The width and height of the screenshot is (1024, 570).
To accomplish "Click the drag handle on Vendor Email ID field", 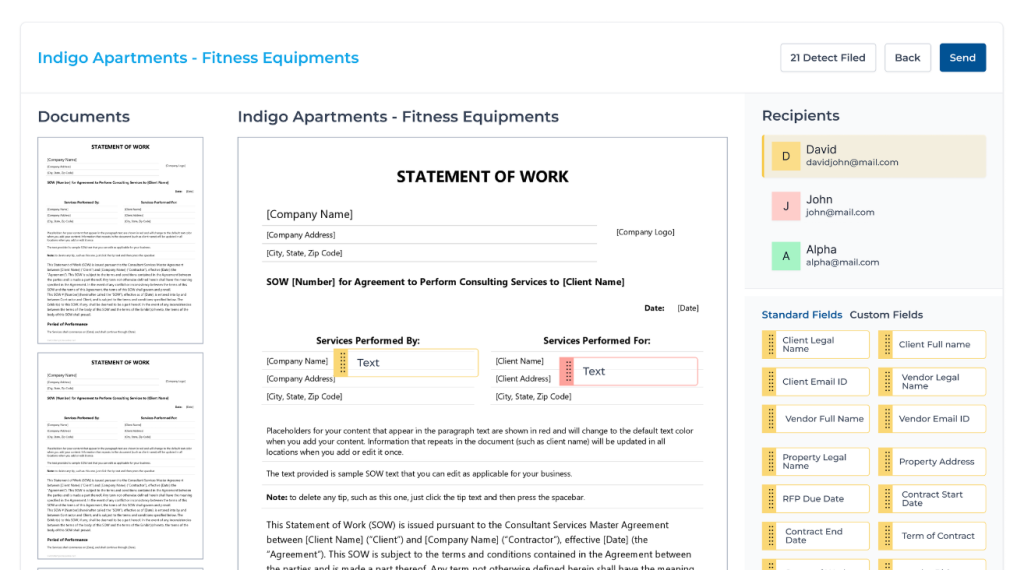I will coord(887,419).
